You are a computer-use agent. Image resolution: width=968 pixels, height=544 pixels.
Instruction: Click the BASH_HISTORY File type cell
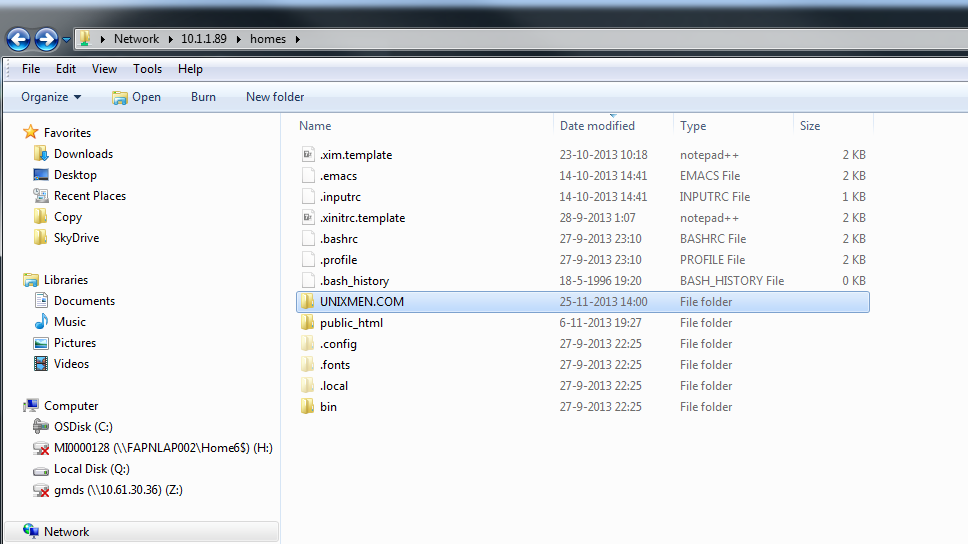[732, 281]
